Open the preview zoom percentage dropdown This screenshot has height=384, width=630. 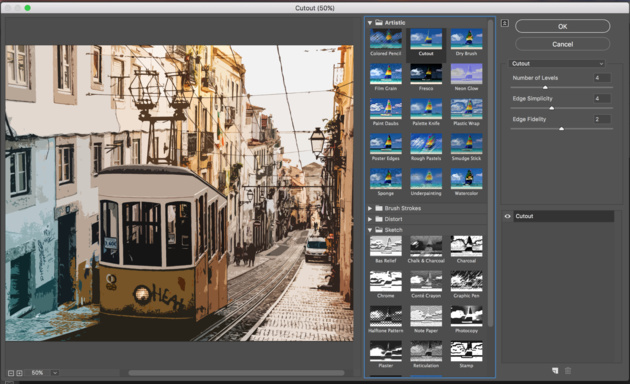[x=55, y=373]
